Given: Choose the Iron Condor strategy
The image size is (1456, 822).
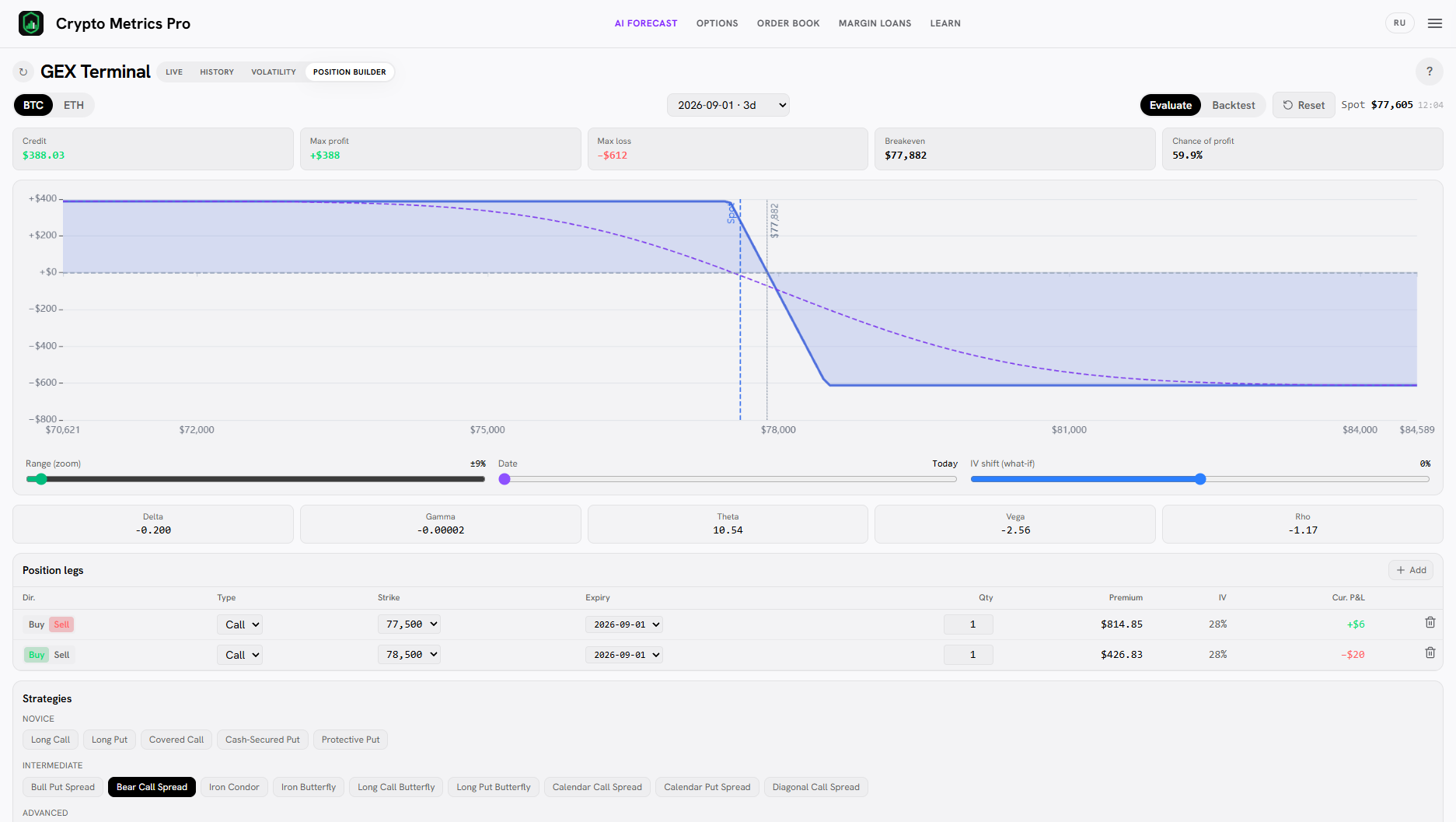Looking at the screenshot, I should [234, 787].
